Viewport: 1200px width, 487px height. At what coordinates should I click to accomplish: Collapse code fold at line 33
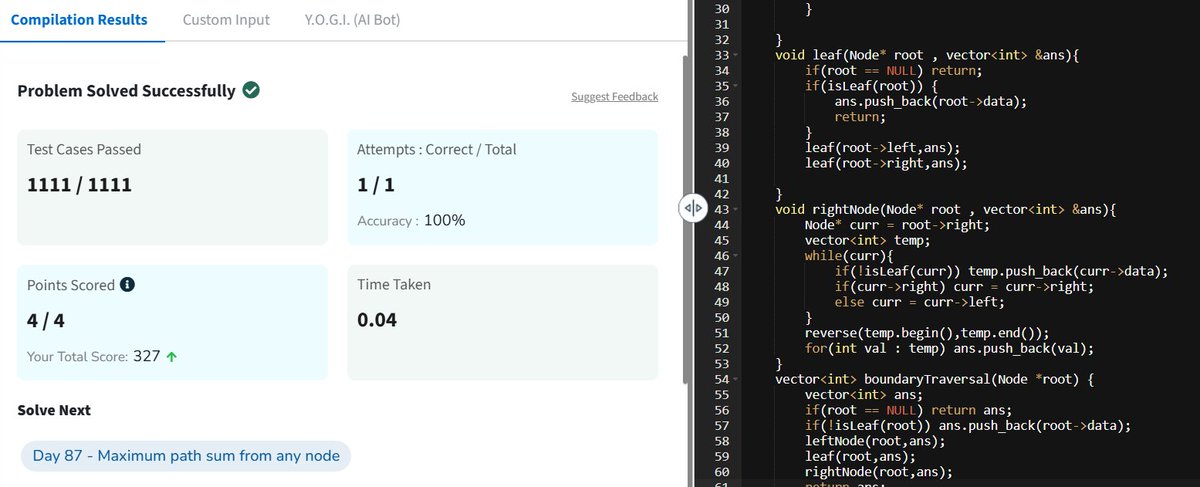pyautogui.click(x=735, y=55)
